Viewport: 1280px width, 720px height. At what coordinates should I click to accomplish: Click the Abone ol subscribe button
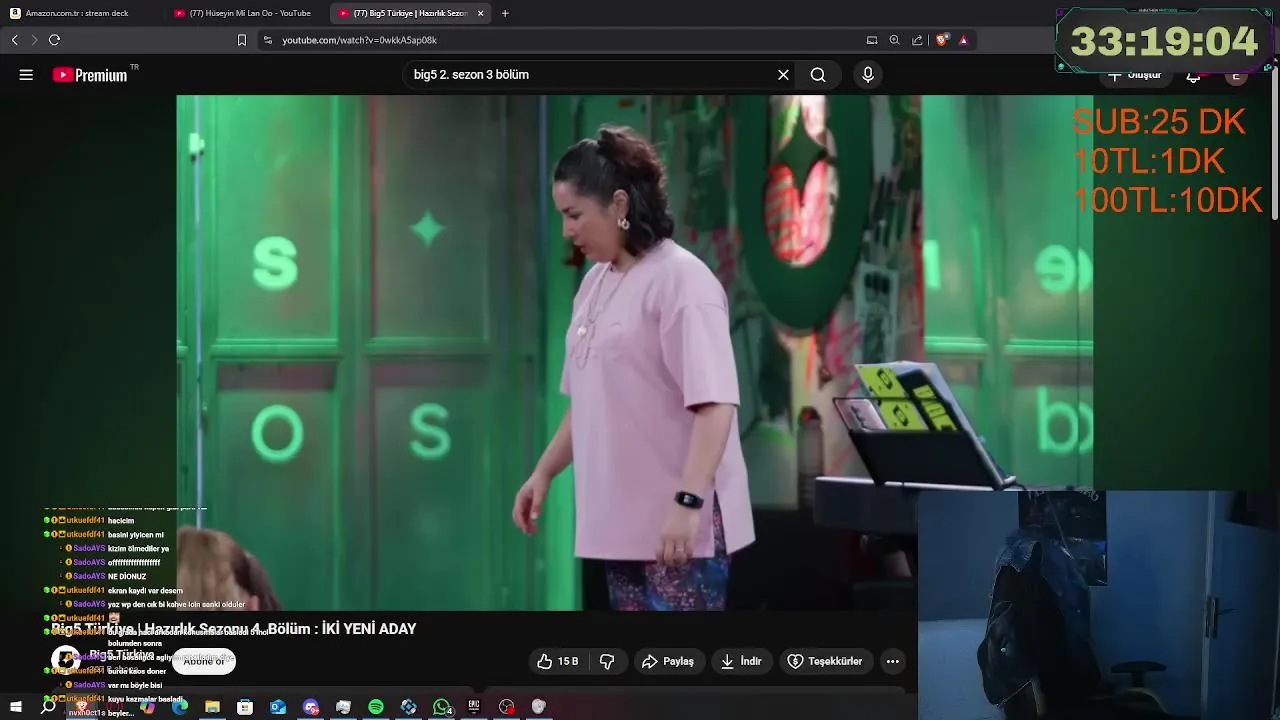tap(204, 661)
